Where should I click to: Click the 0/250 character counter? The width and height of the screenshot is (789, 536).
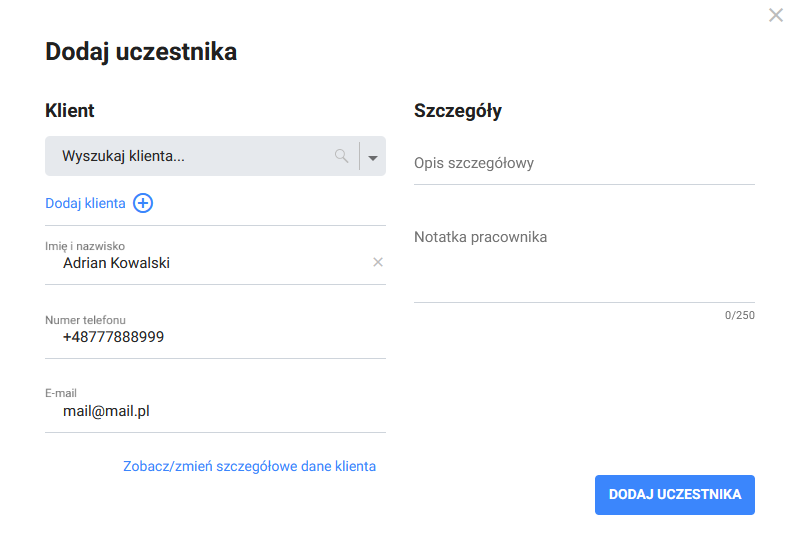740,315
